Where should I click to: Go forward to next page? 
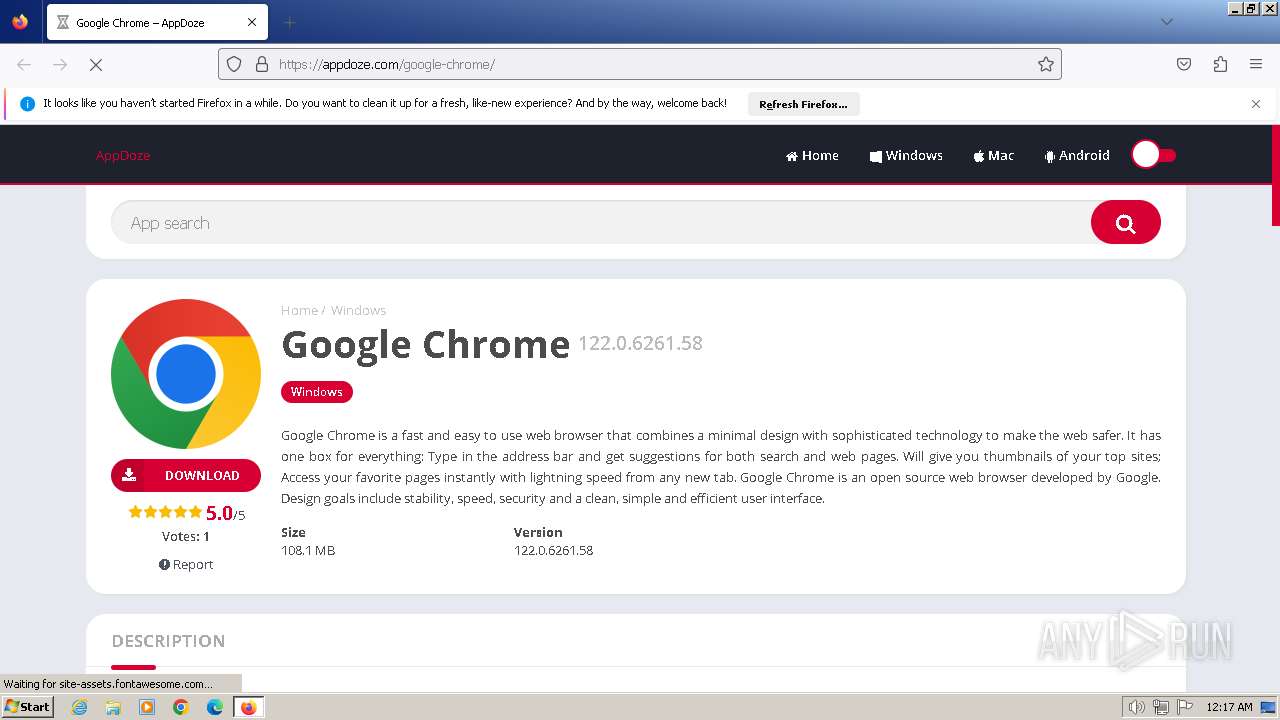coord(60,64)
